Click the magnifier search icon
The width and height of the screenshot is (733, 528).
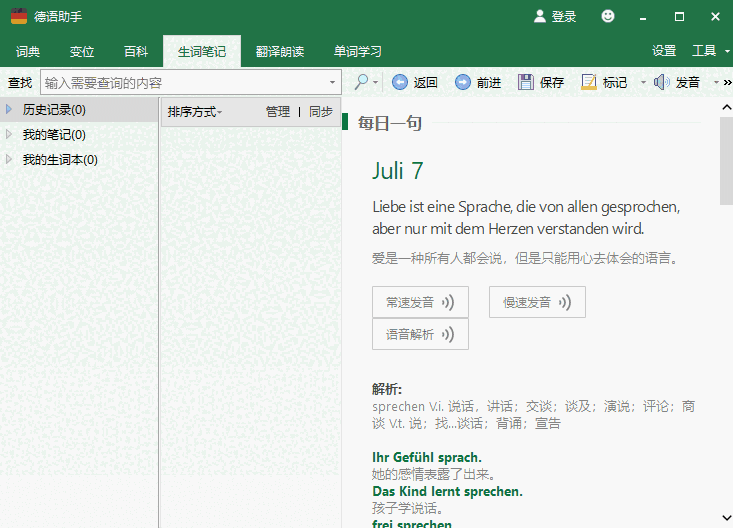(x=361, y=82)
